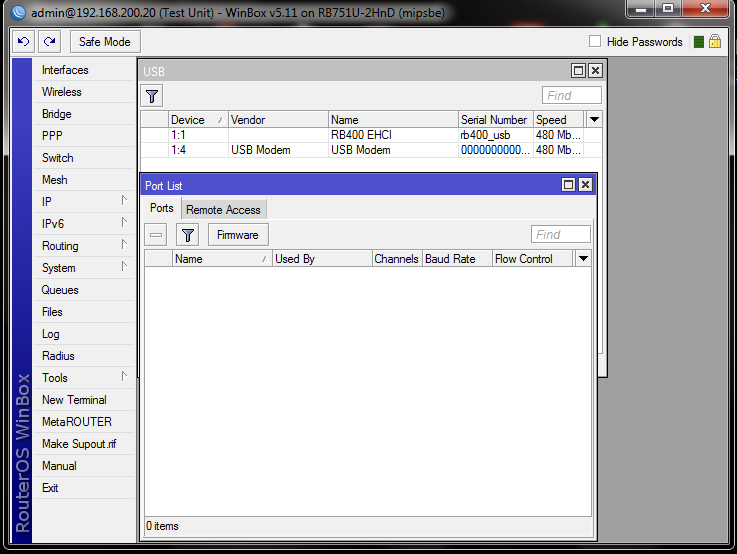Image resolution: width=737 pixels, height=554 pixels.
Task: Sort Port List by Flow Control column
Action: point(533,259)
